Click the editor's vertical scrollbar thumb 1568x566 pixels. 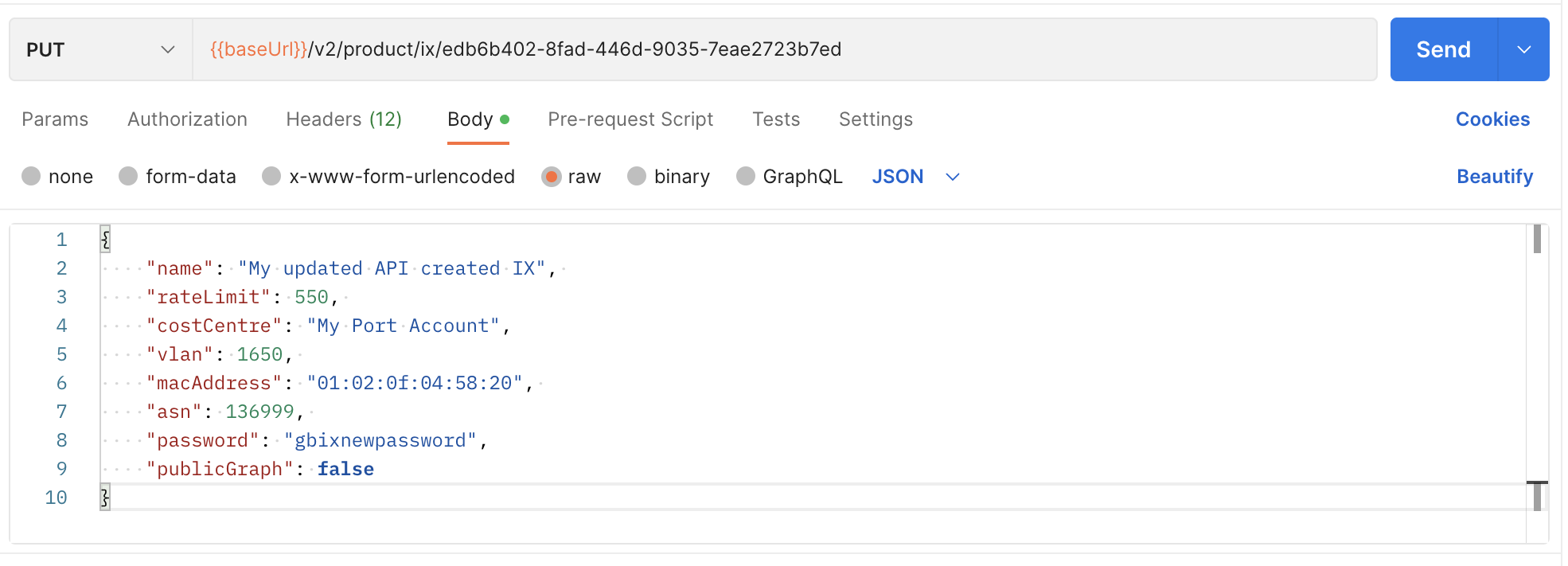pyautogui.click(x=1537, y=239)
